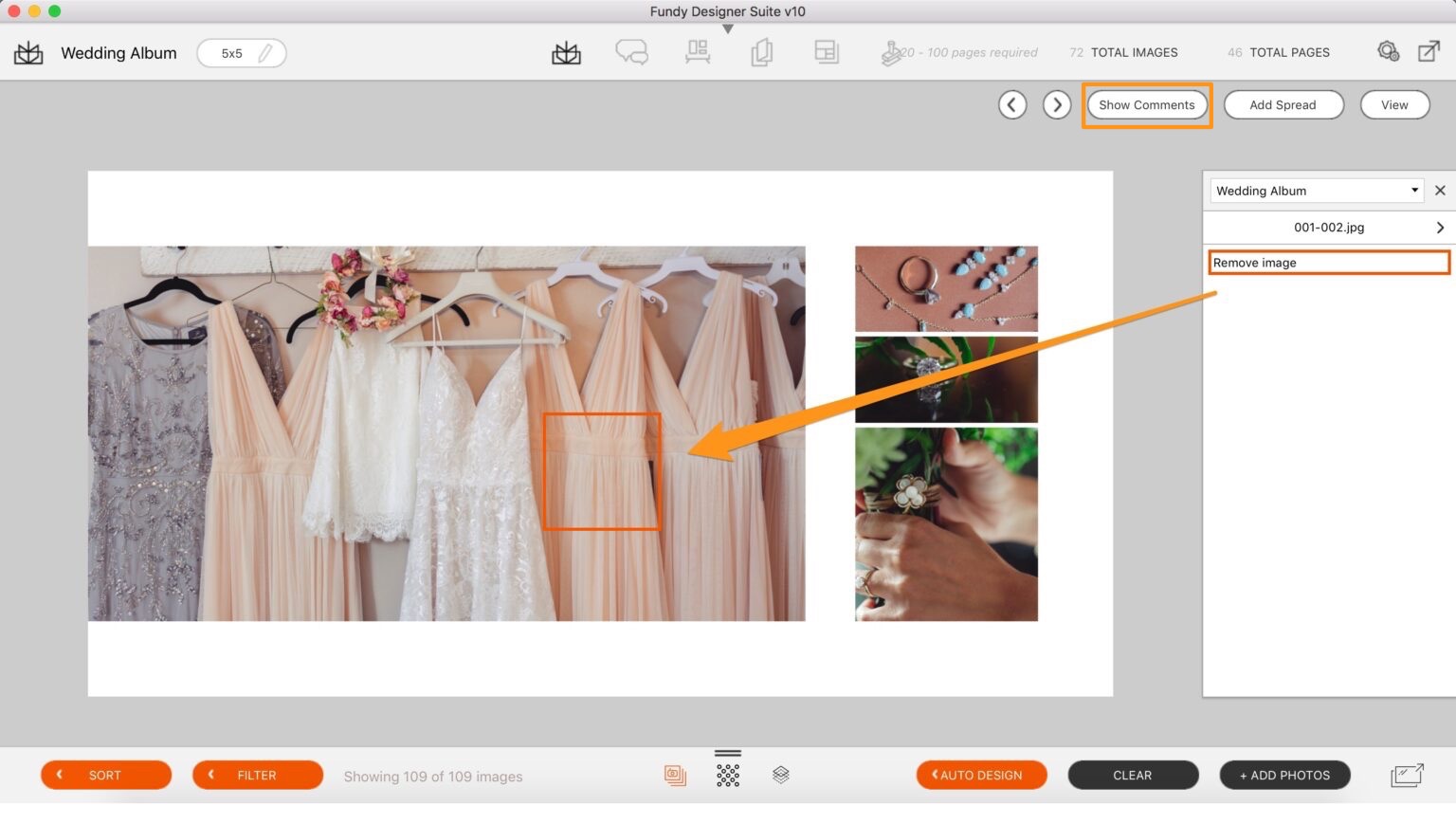Click the Show Comments button
Screen dimensions: 1456x824
pos(1147,104)
